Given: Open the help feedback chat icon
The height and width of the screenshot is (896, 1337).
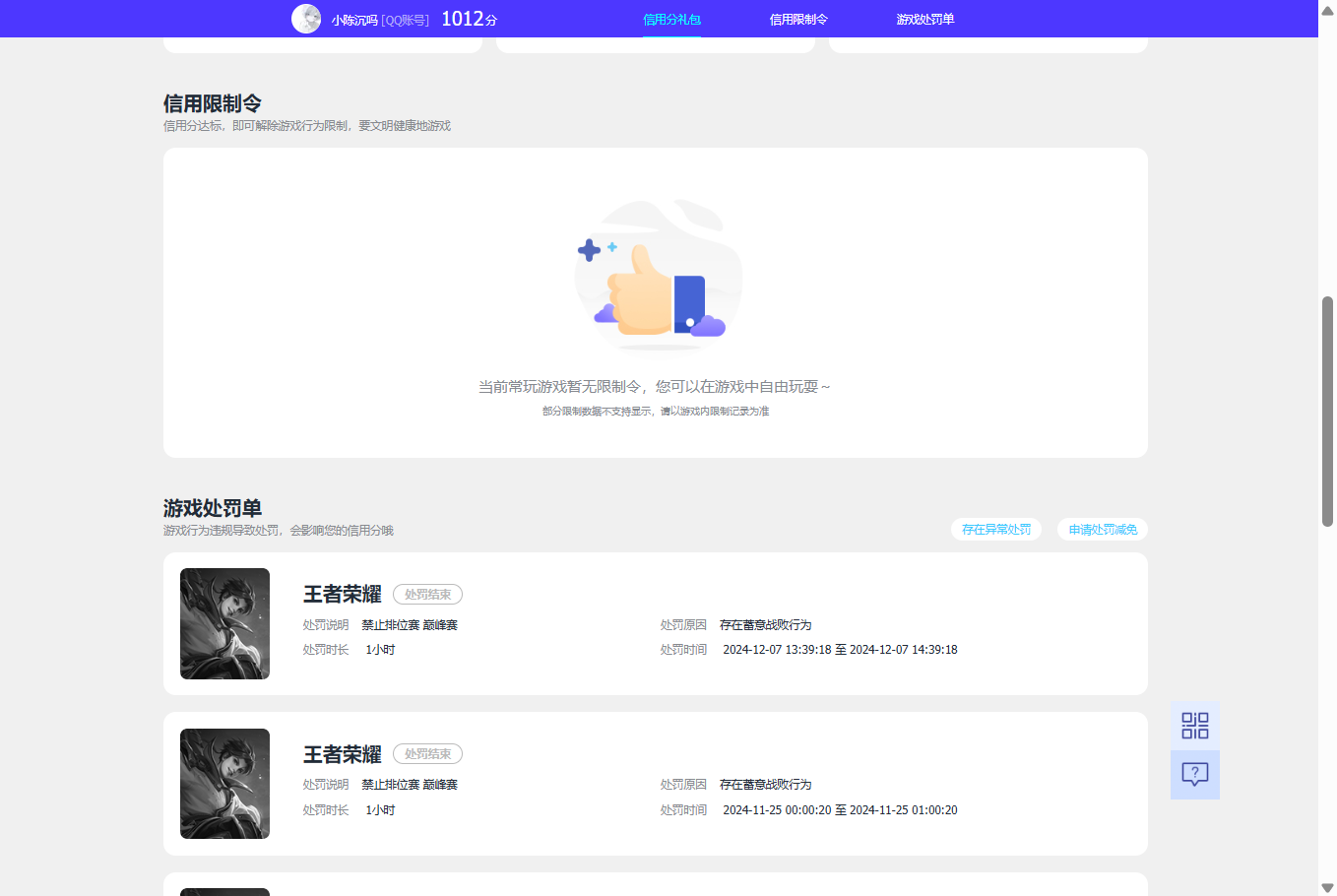Looking at the screenshot, I should point(1194,775).
